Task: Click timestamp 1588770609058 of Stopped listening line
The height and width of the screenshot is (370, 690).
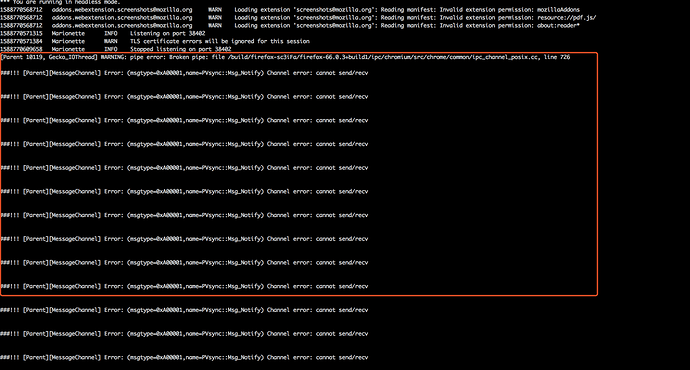Action: [21, 49]
